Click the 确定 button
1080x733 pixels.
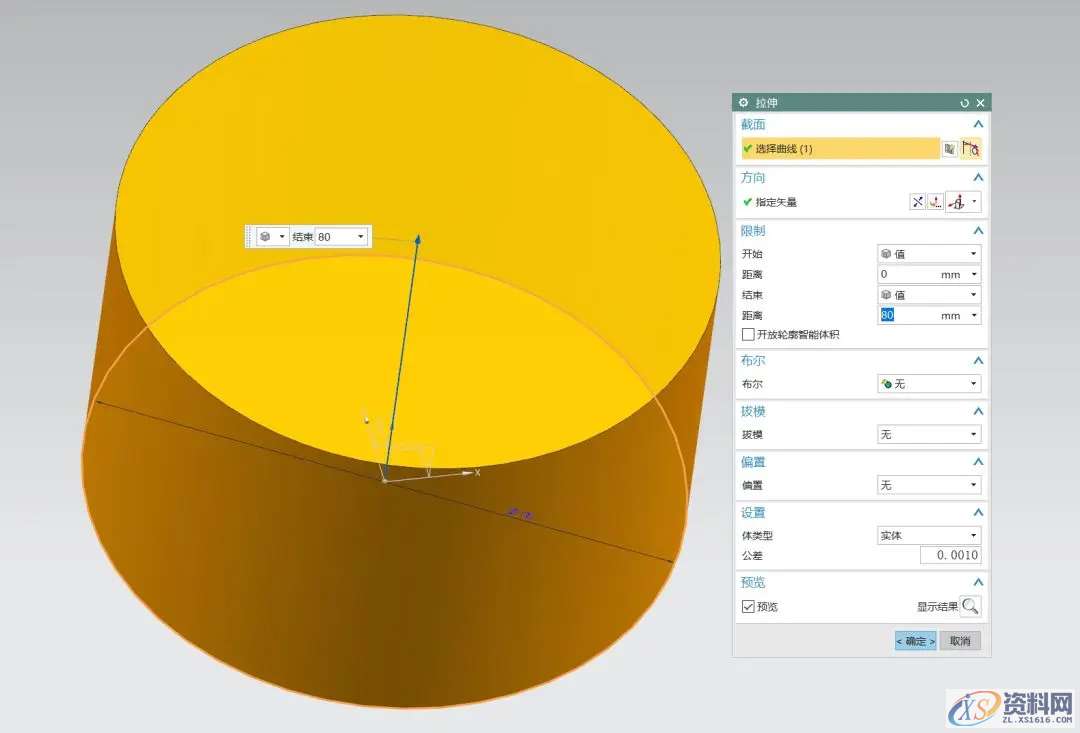pyautogui.click(x=915, y=641)
